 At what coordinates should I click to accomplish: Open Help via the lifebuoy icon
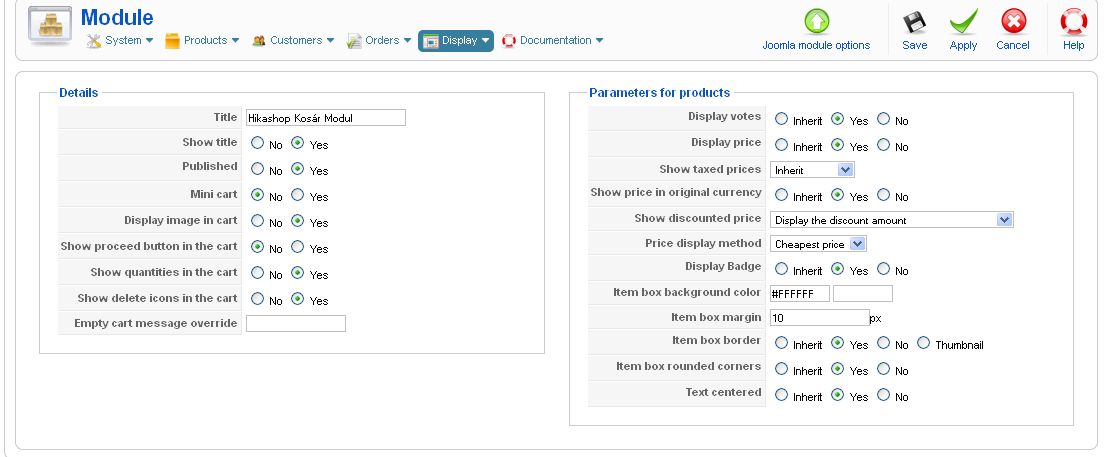1073,22
